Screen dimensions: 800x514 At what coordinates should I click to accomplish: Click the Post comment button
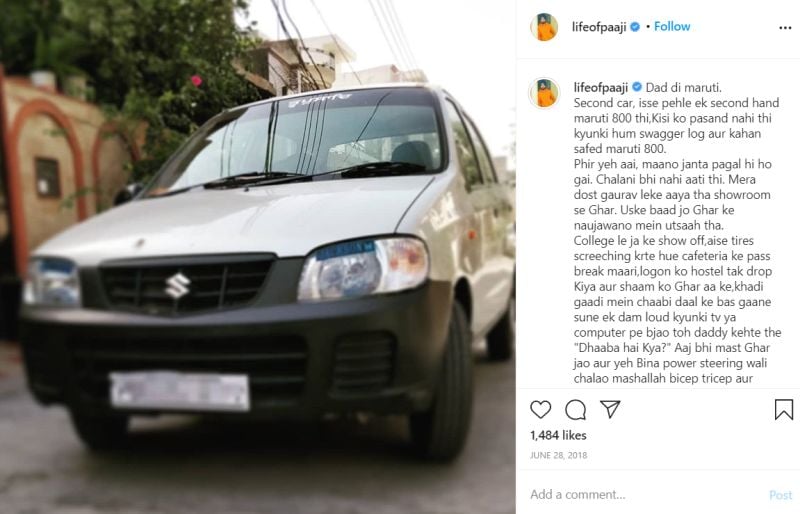(781, 495)
